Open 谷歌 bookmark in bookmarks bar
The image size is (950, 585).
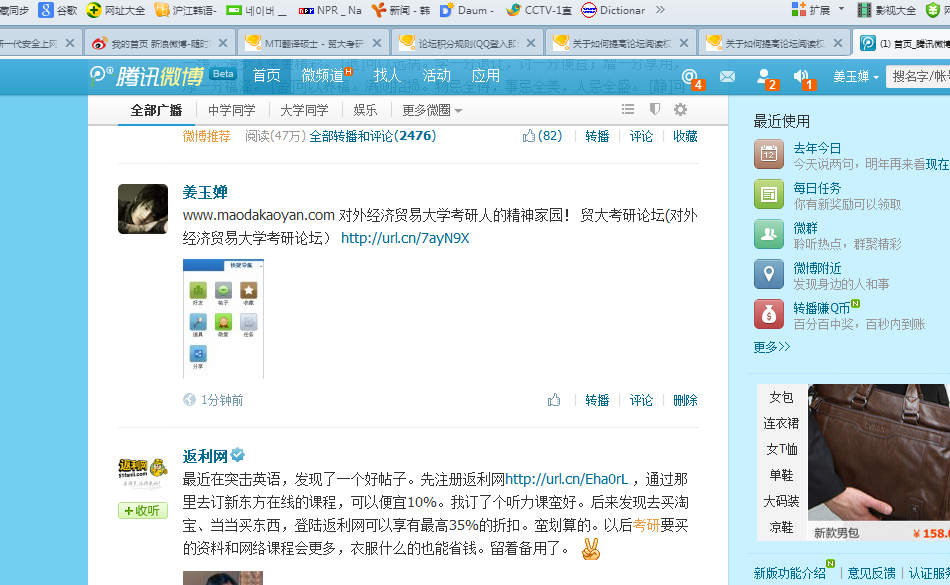(58, 10)
